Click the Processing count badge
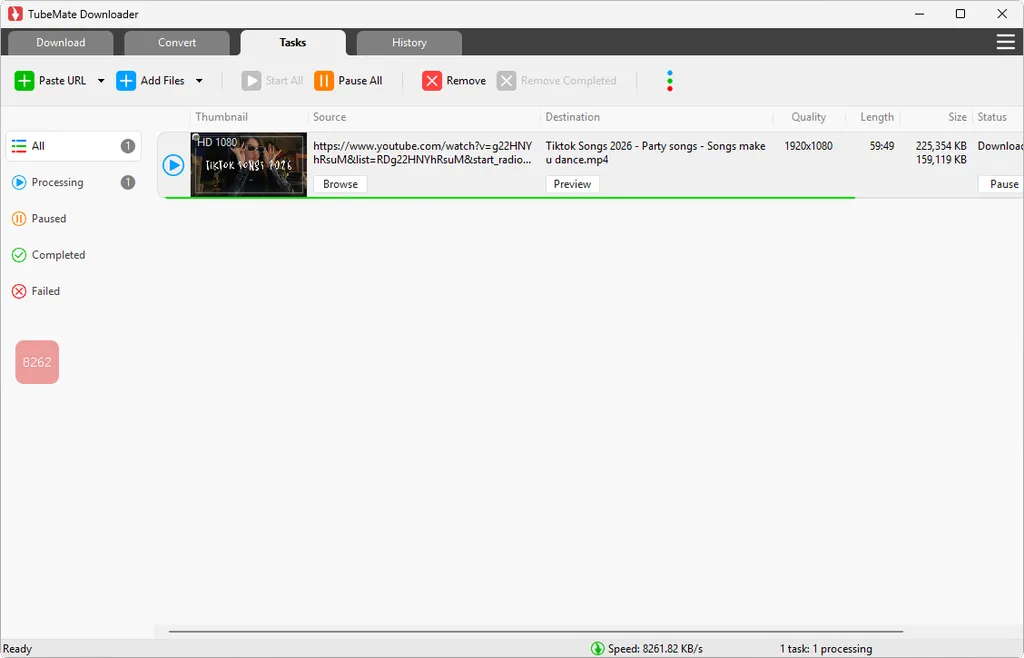Screen dimensions: 1024x658 (x=128, y=183)
